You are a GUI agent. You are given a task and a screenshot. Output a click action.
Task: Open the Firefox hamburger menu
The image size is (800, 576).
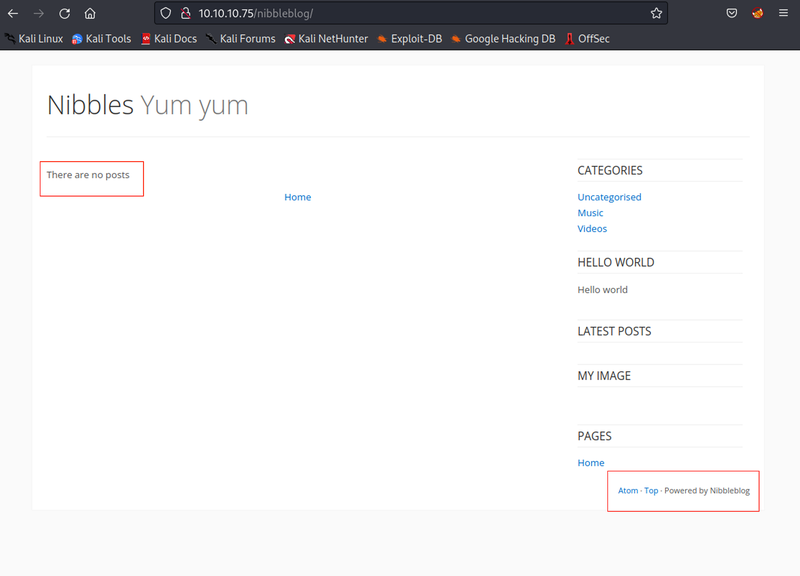[x=785, y=14]
